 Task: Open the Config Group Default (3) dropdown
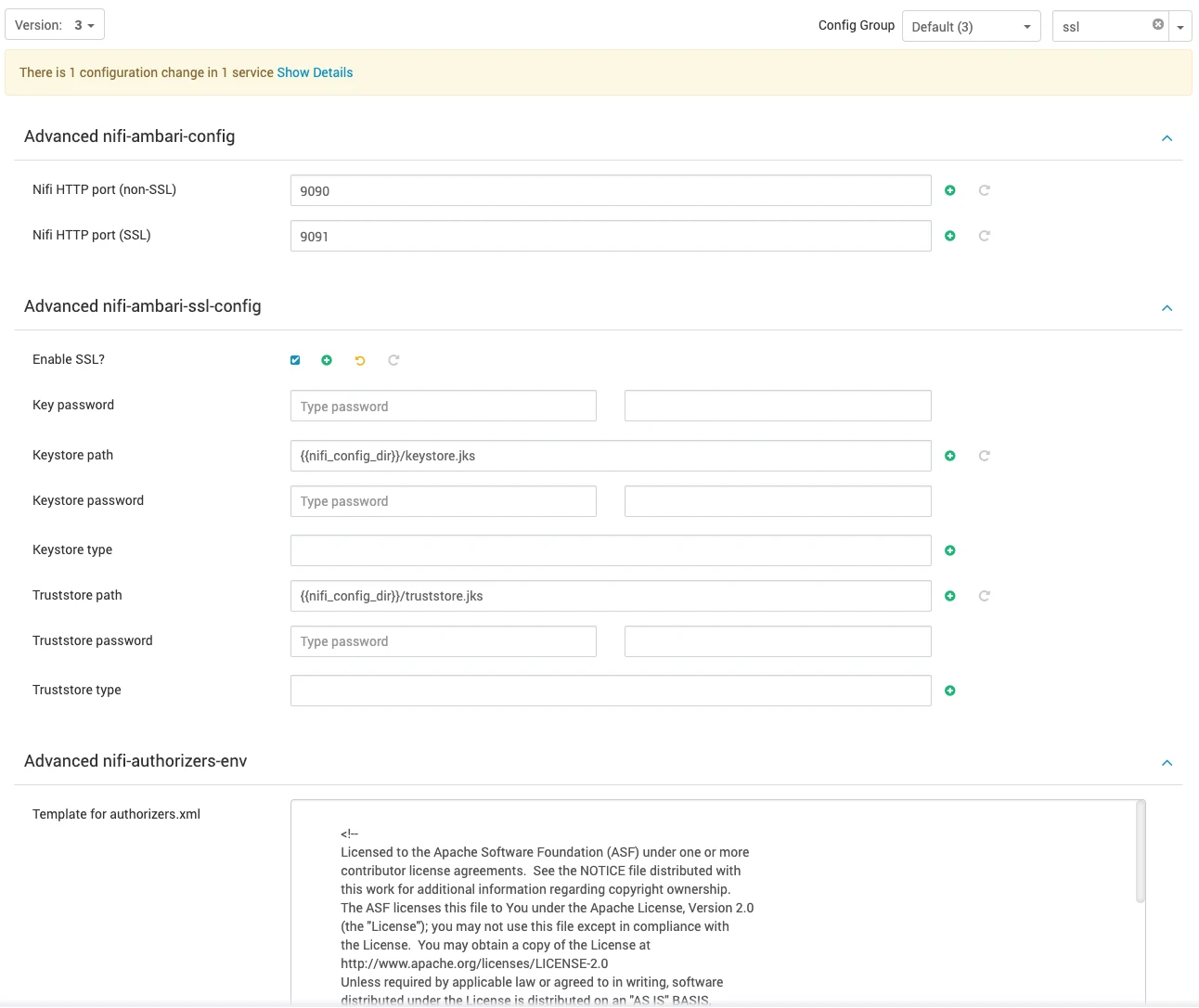[x=972, y=26]
